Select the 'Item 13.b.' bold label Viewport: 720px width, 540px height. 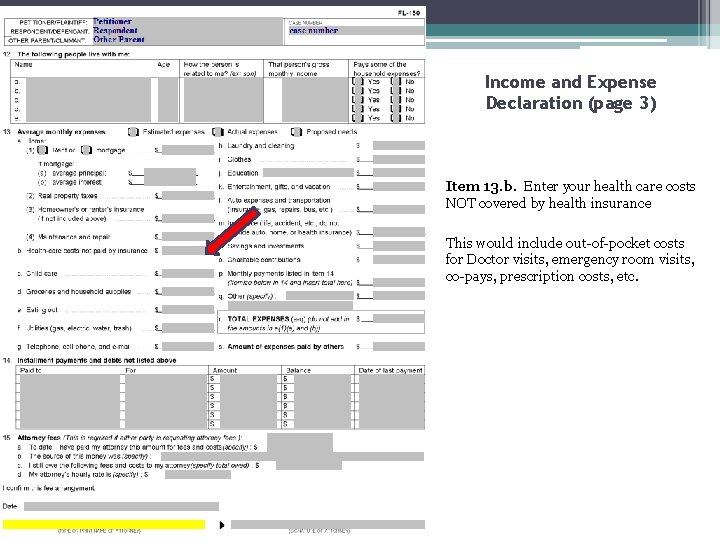(481, 186)
